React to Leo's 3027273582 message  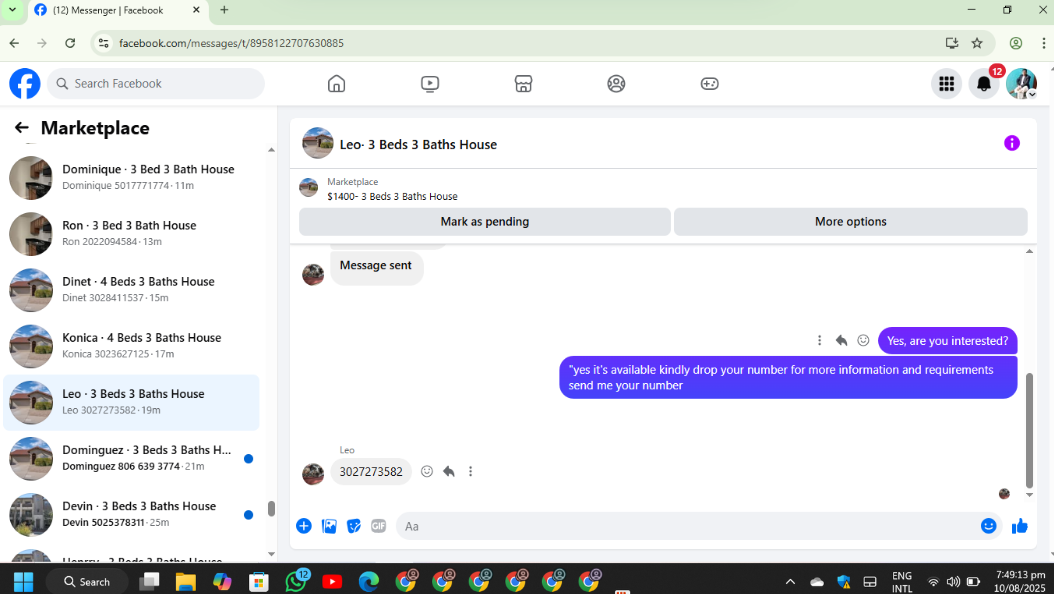coord(427,472)
